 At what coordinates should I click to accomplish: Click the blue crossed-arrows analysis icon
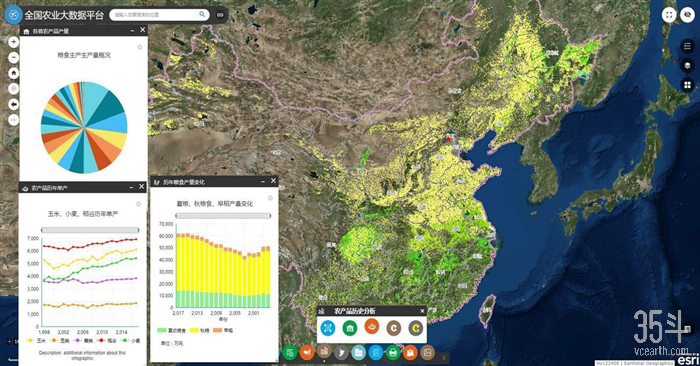[x=328, y=328]
